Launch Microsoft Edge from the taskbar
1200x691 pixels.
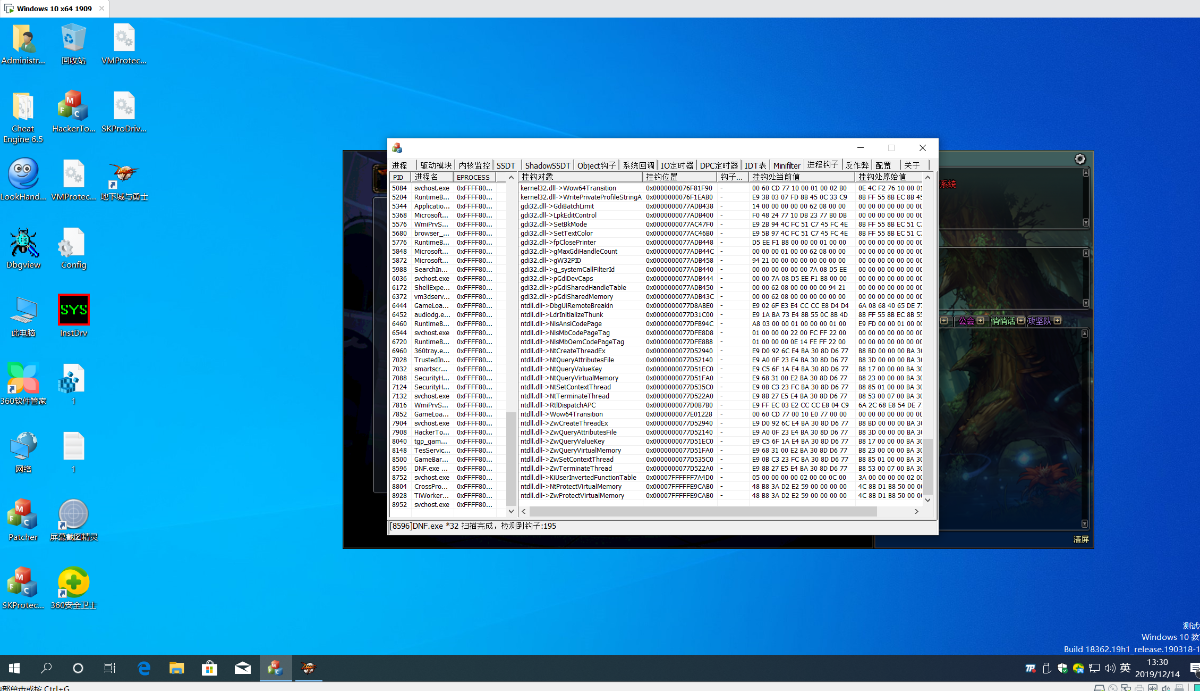[x=144, y=667]
